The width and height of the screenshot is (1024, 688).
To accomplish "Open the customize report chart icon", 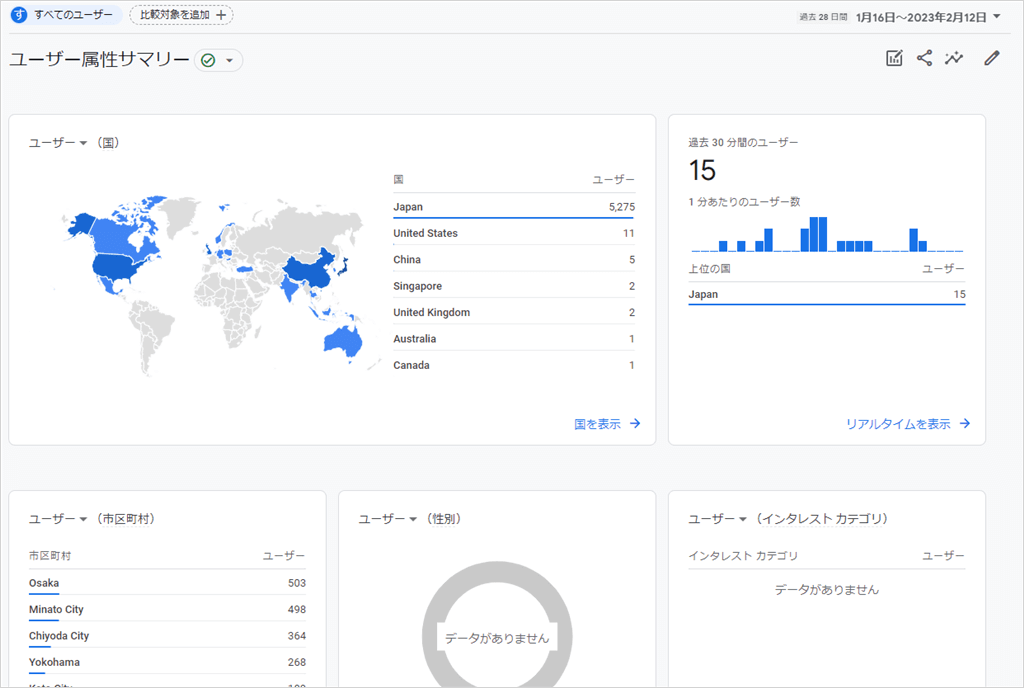I will [x=894, y=58].
